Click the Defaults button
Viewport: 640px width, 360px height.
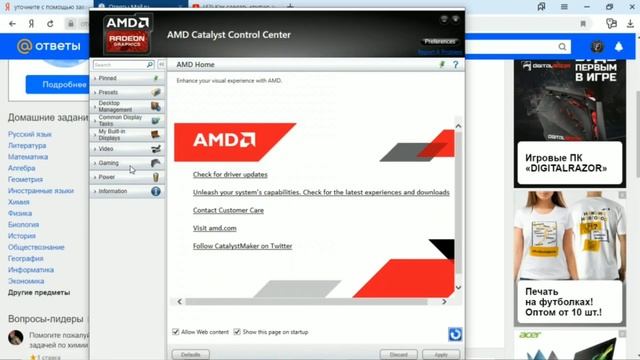(191, 354)
